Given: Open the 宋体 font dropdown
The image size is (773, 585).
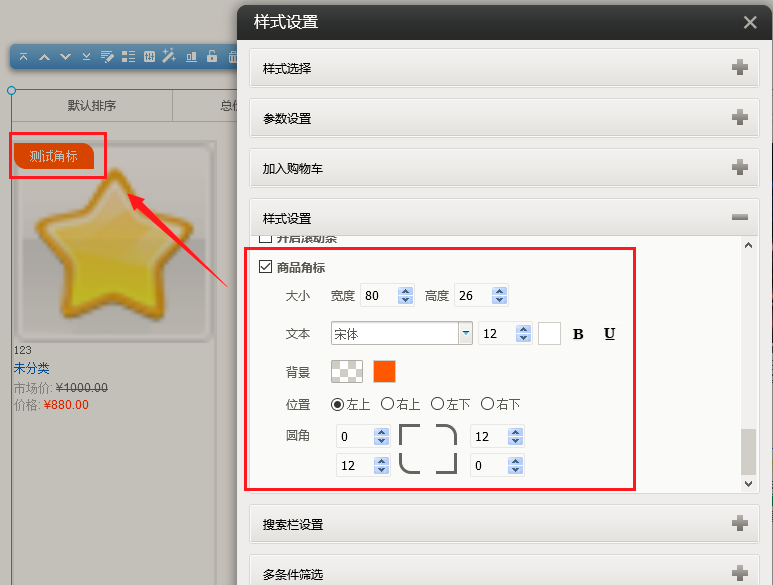Looking at the screenshot, I should click(x=465, y=334).
